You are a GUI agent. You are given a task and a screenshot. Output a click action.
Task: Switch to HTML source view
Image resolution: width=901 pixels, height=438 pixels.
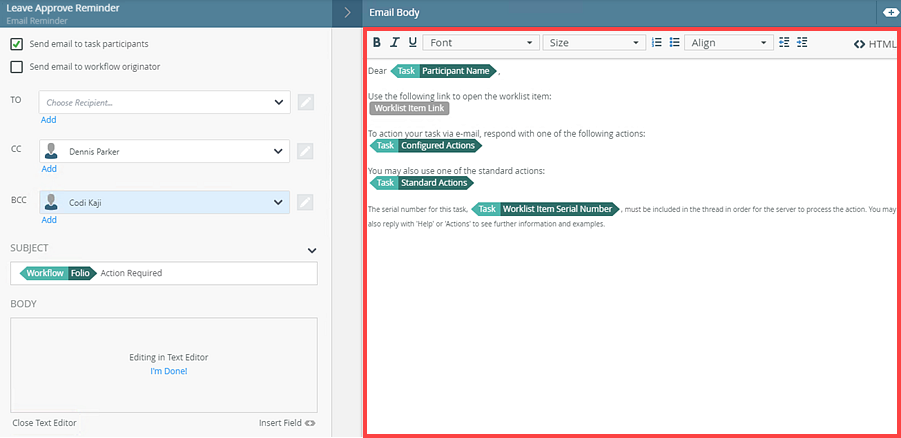875,44
